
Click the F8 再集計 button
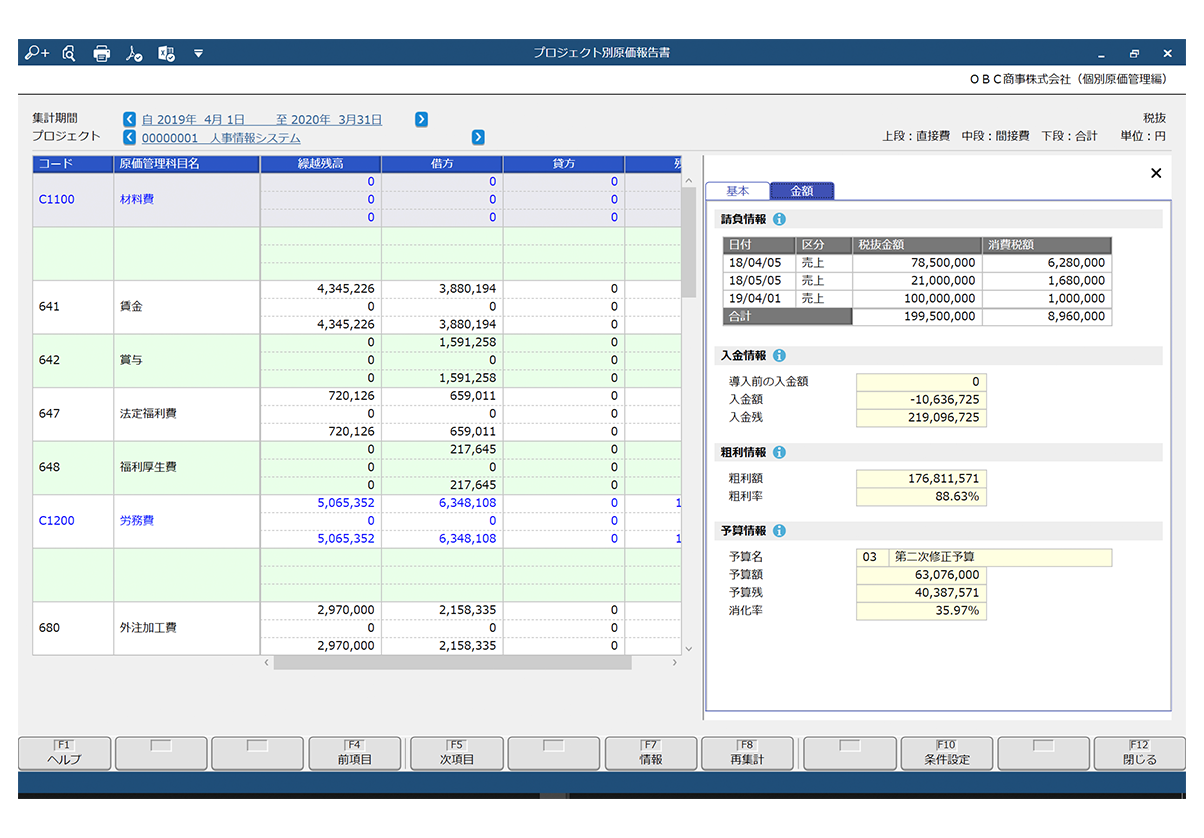[x=747, y=753]
